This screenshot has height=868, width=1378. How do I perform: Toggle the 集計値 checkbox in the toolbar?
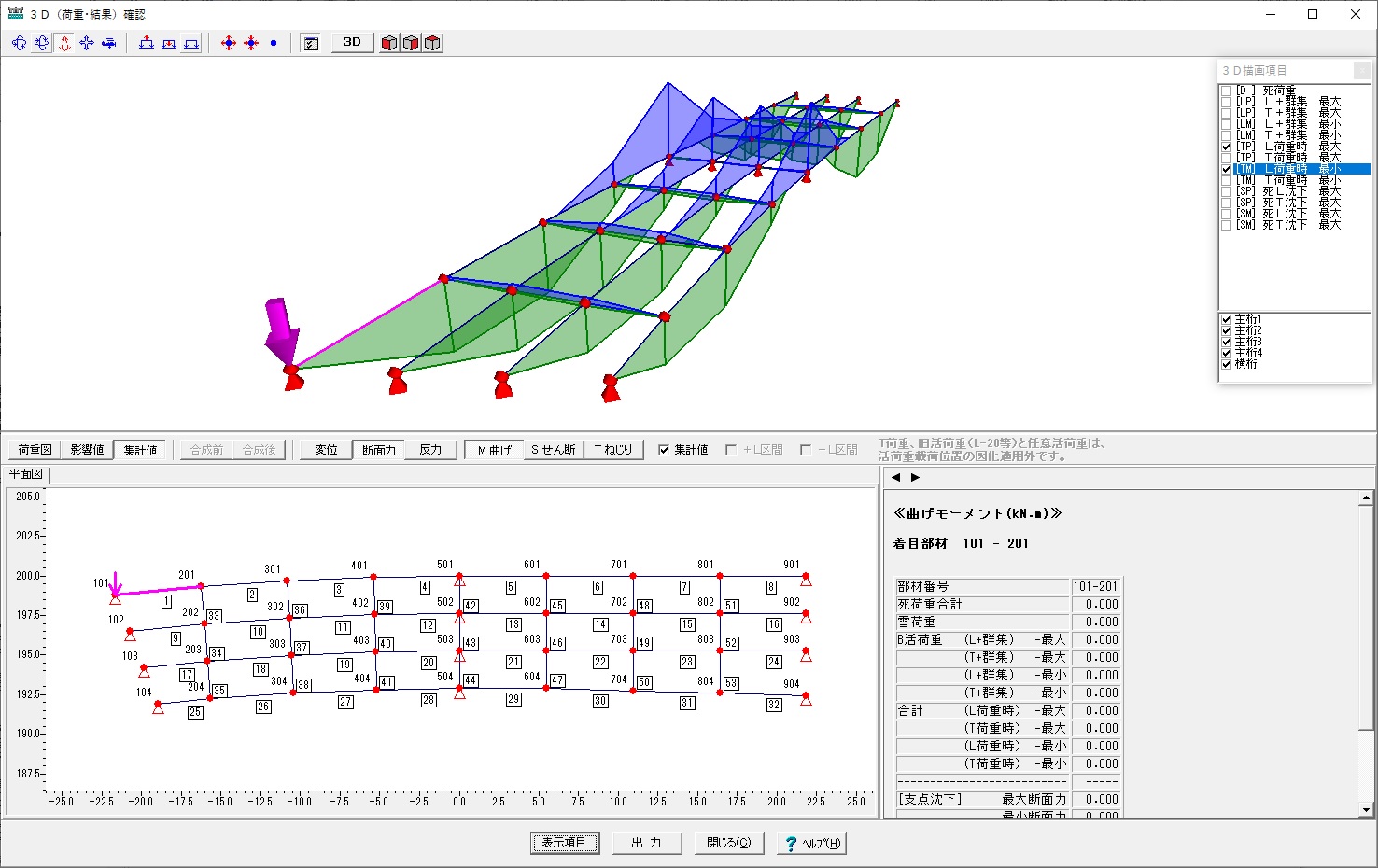664,450
